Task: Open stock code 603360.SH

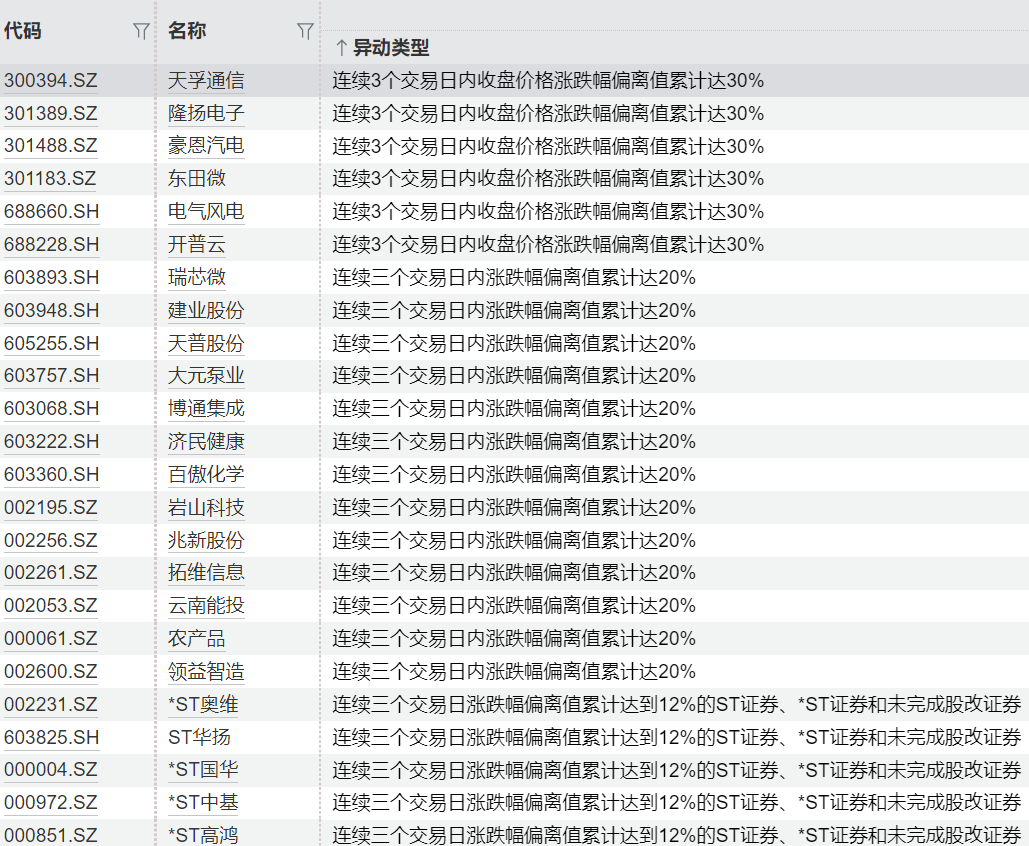Action: tap(52, 475)
